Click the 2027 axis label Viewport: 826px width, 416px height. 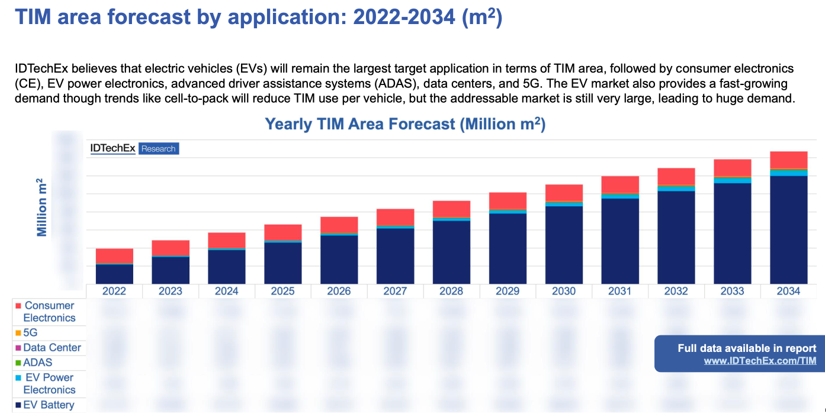tap(395, 291)
